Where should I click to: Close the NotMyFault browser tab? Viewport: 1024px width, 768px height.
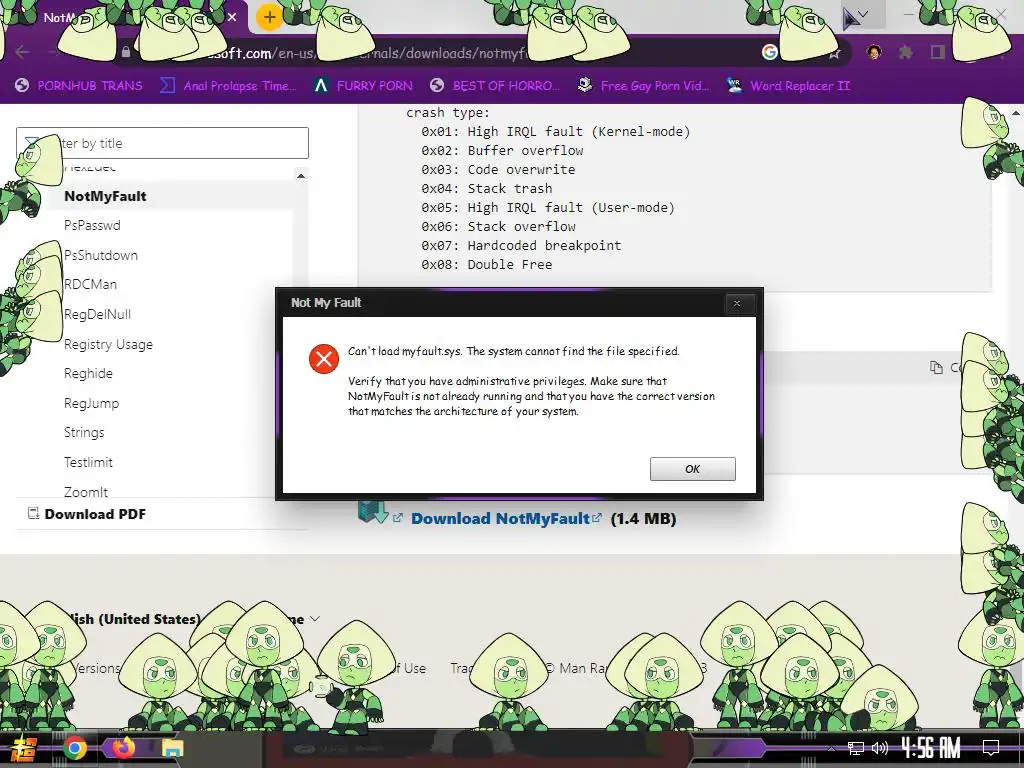point(232,17)
